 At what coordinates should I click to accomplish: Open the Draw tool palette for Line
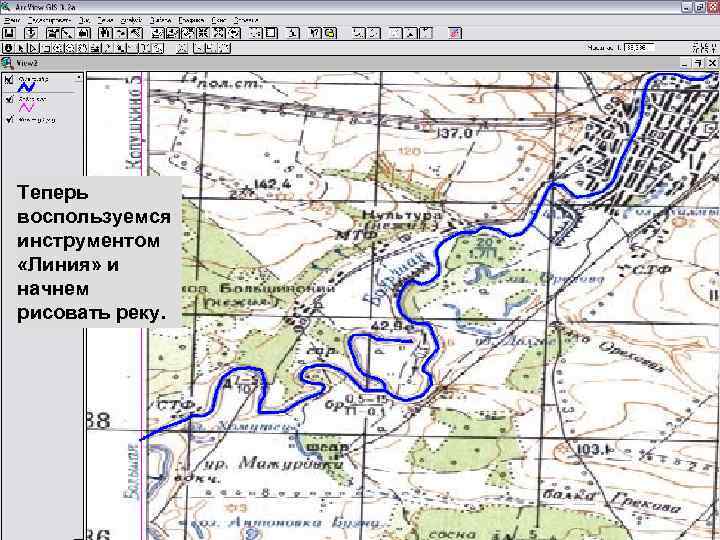tap(157, 48)
